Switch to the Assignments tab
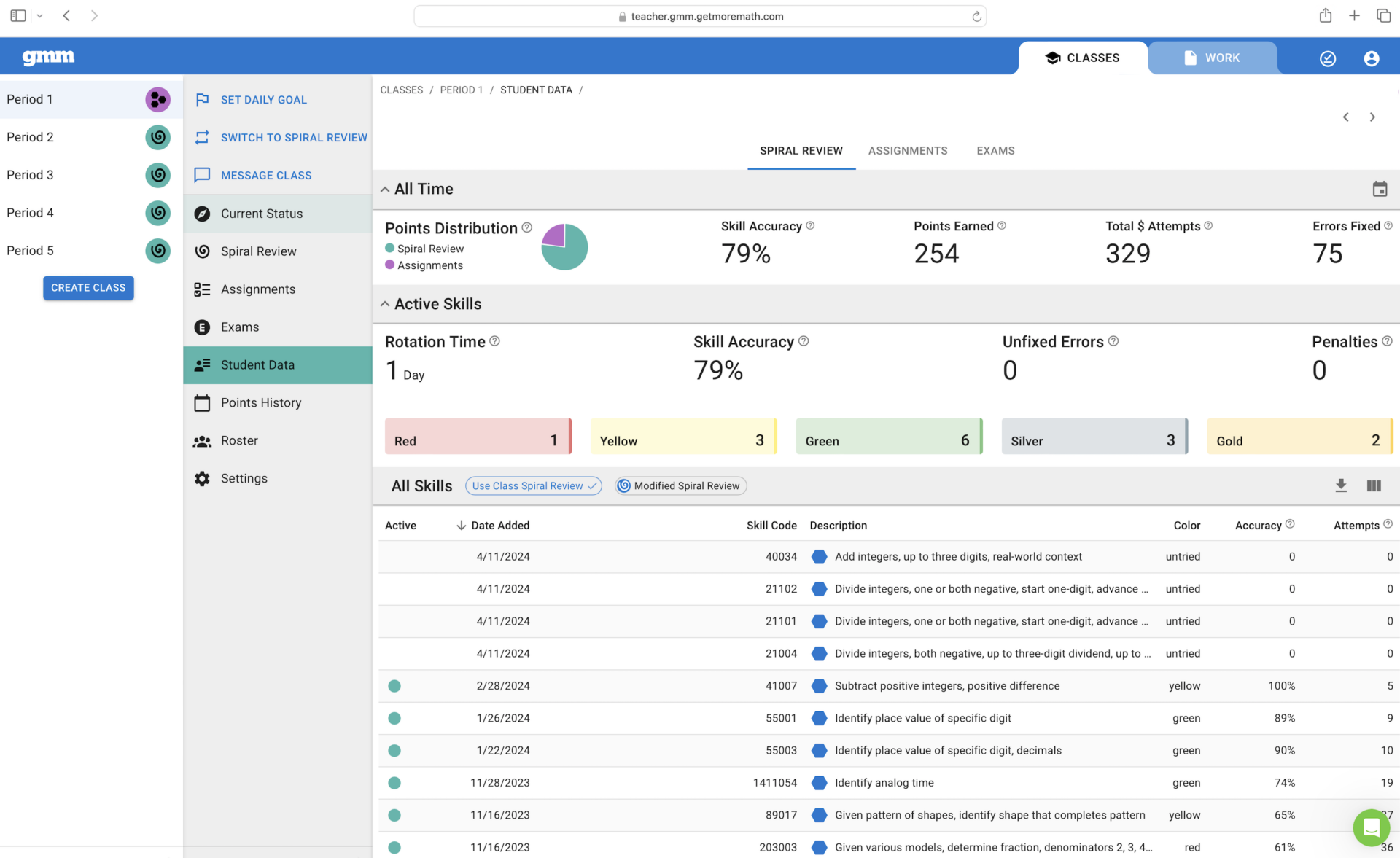The height and width of the screenshot is (858, 1400). click(907, 151)
